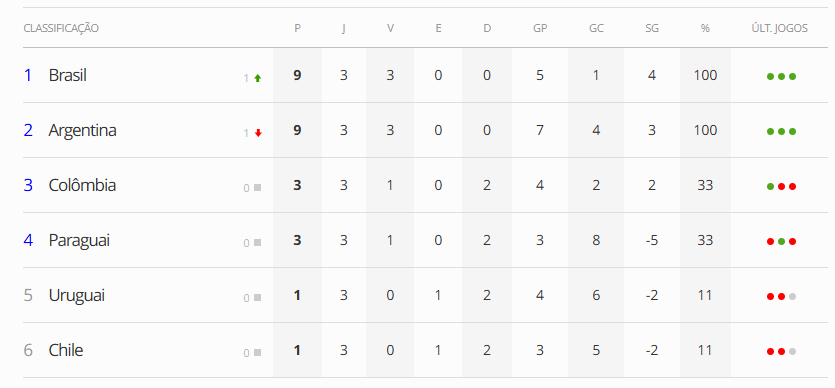Viewport: 835px width, 388px height.
Task: Select the Chile team name
Action: pyautogui.click(x=66, y=350)
